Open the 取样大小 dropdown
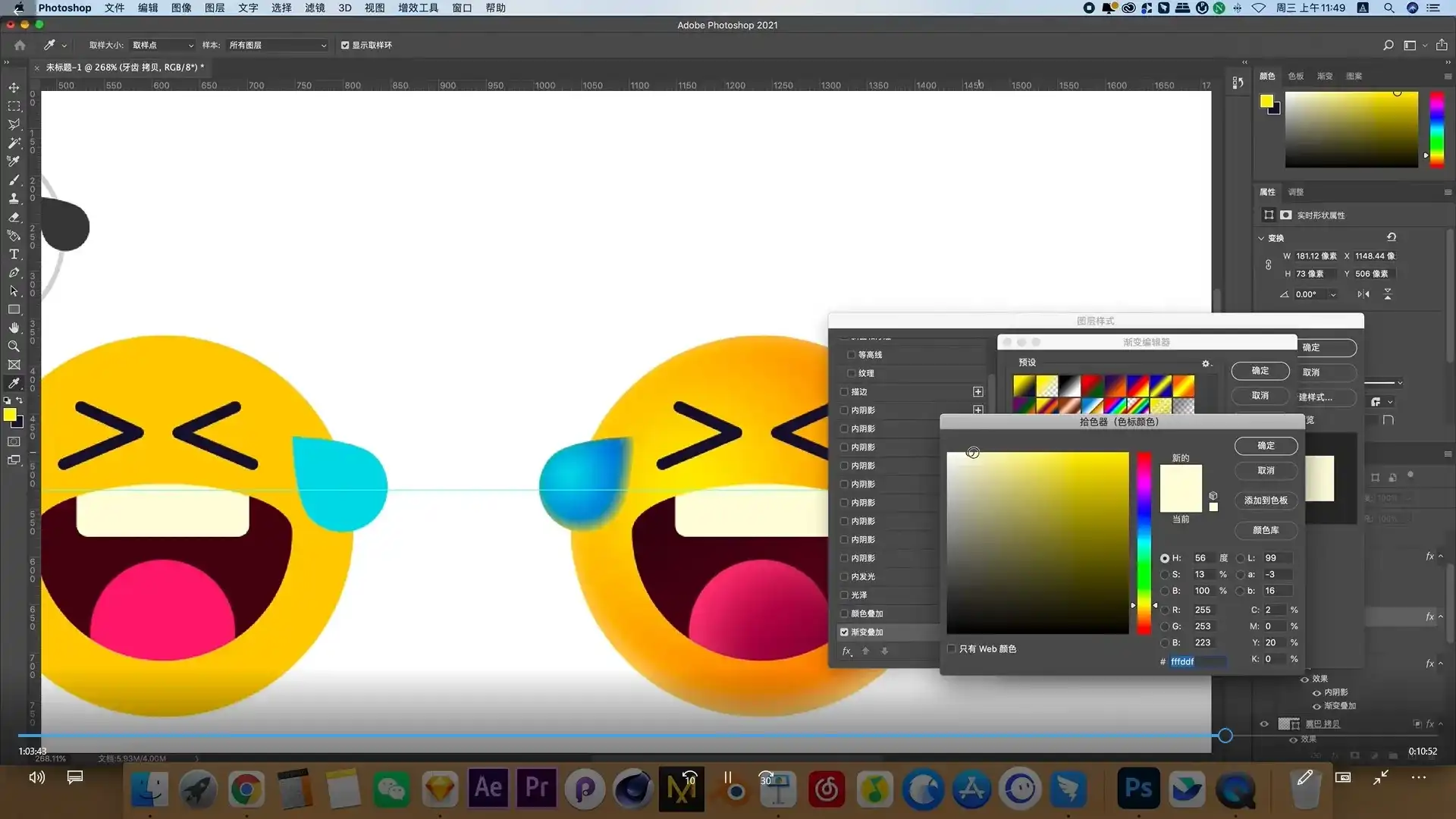The height and width of the screenshot is (819, 1456). 162,45
